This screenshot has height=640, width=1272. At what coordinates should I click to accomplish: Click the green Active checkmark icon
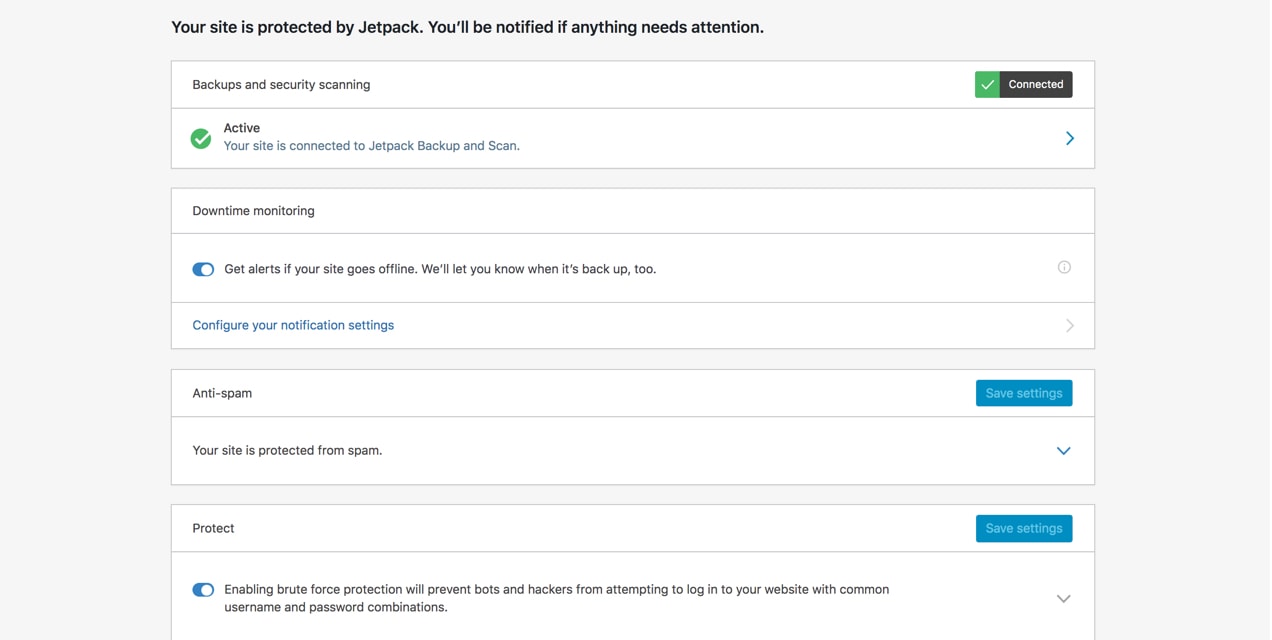click(201, 138)
